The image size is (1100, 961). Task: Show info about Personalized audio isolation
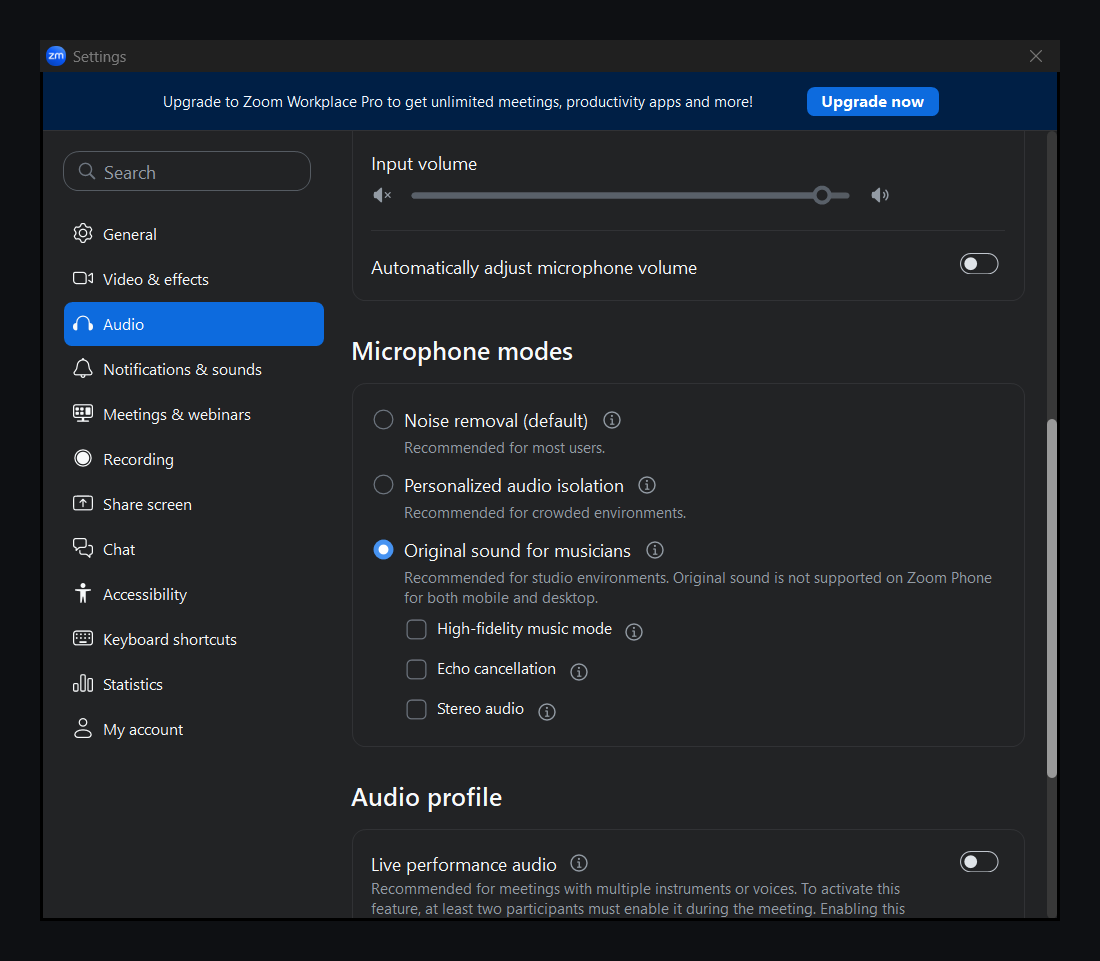pos(647,485)
